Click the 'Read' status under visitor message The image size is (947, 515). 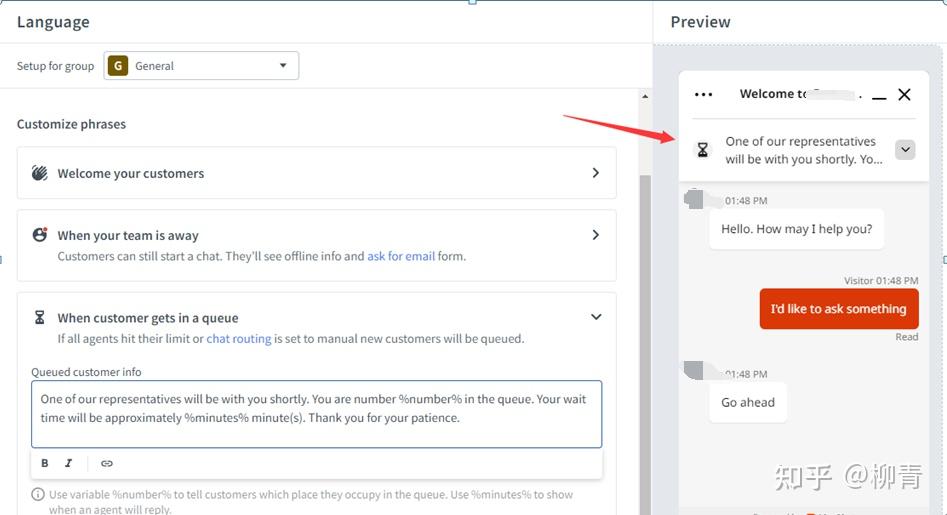(907, 337)
